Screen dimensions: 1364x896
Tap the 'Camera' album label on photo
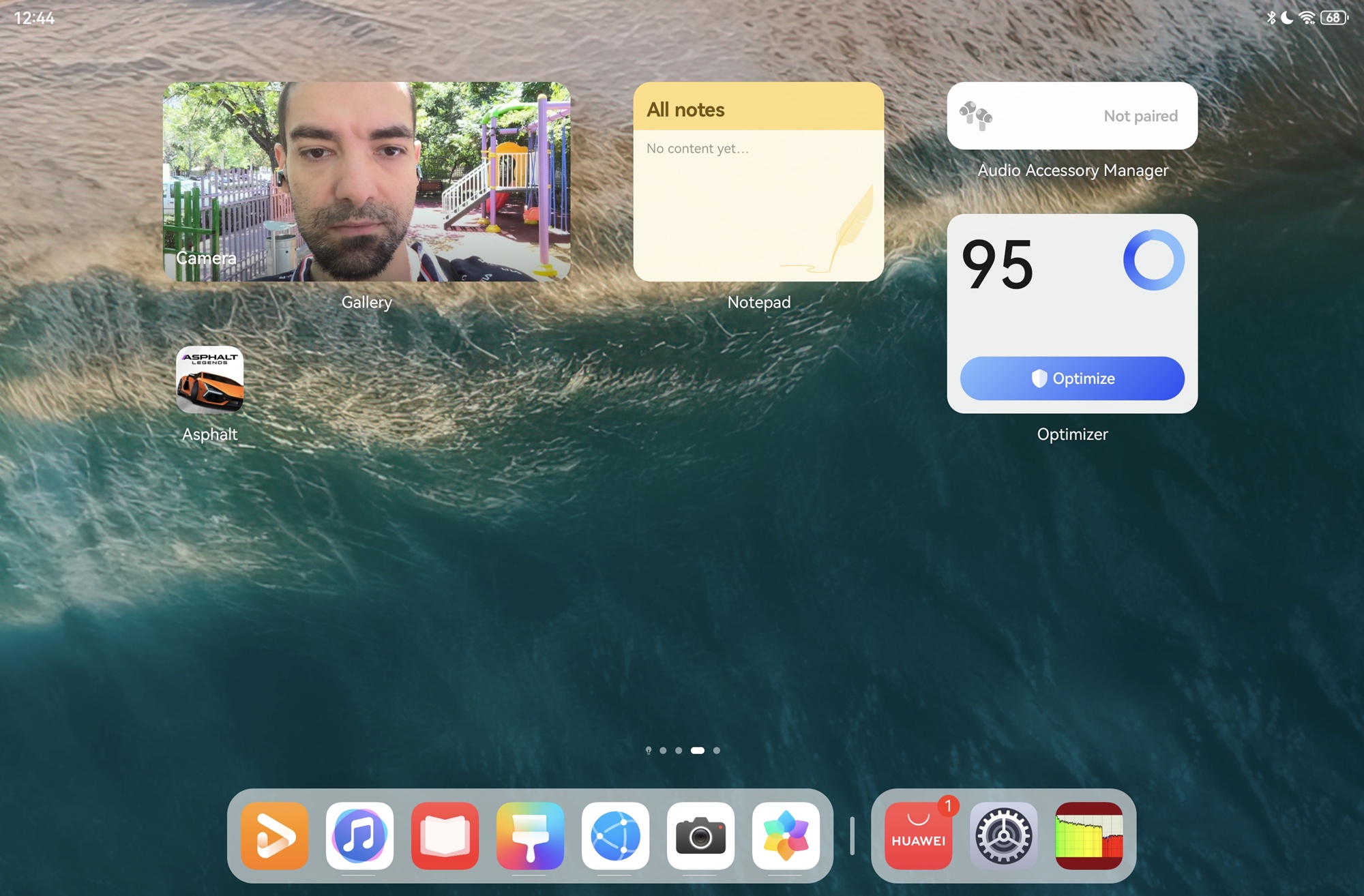206,258
